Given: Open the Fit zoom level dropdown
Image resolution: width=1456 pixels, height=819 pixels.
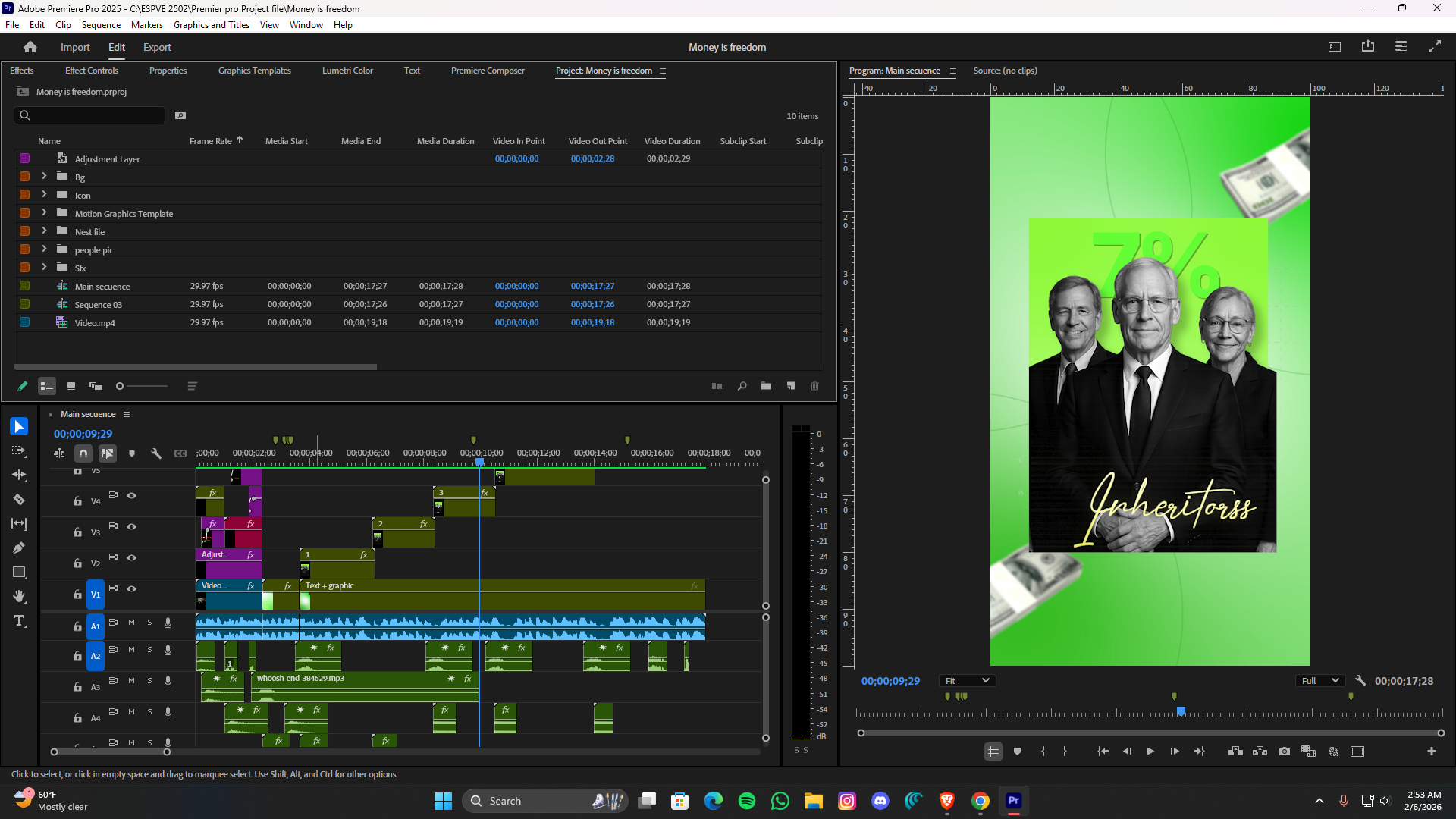Looking at the screenshot, I should [x=967, y=681].
